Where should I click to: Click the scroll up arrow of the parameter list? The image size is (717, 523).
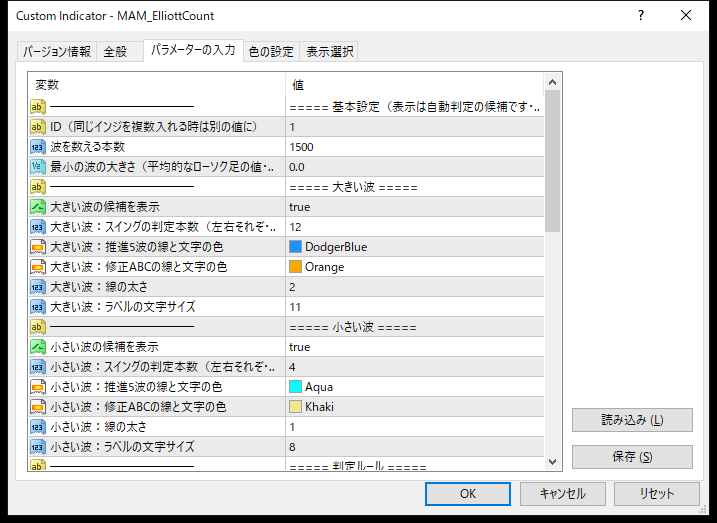(x=552, y=82)
